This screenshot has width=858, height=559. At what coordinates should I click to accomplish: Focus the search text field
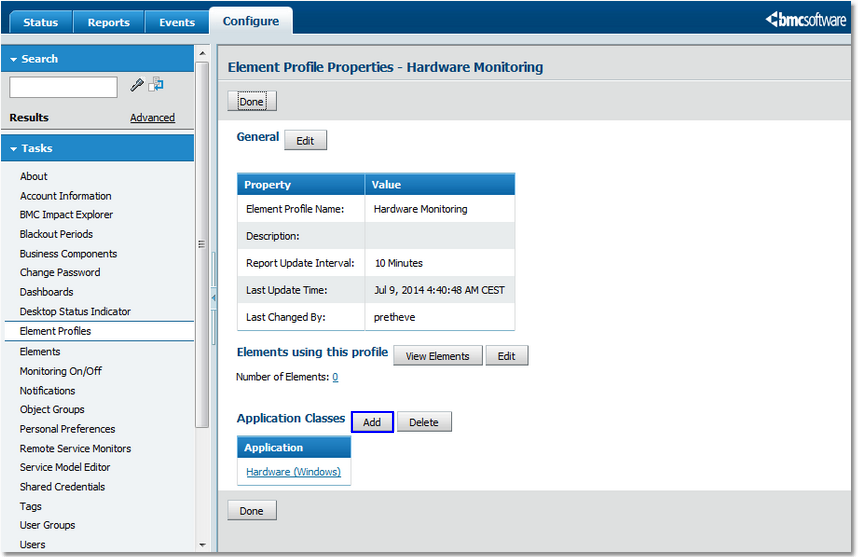pyautogui.click(x=63, y=87)
